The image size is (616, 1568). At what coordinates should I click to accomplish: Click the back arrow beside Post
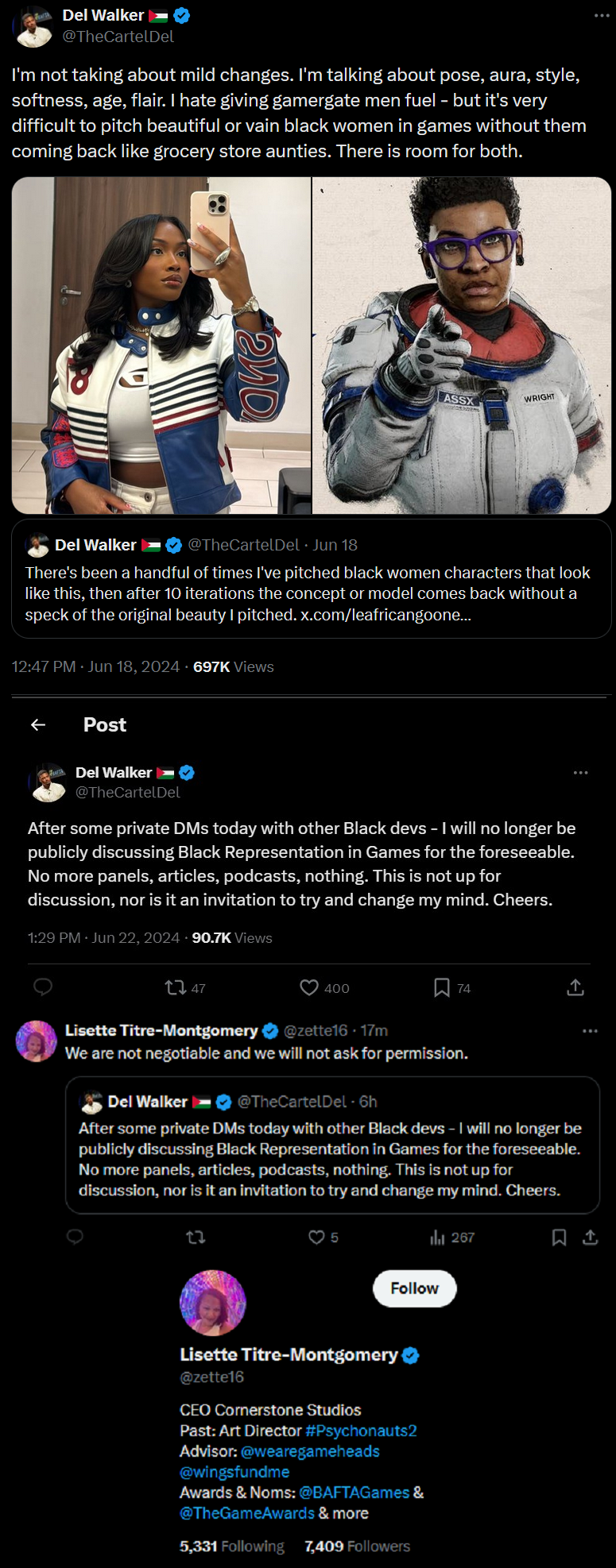tap(38, 724)
